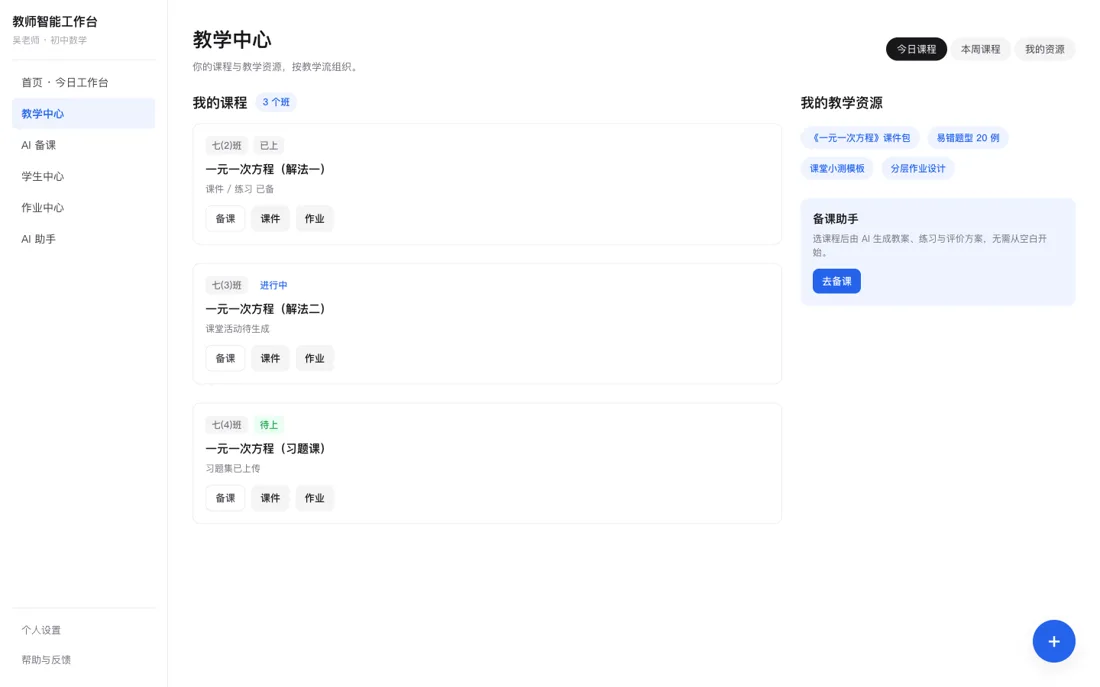Open 分层作业设计 resource tag
Image resolution: width=1100 pixels, height=687 pixels.
918,168
